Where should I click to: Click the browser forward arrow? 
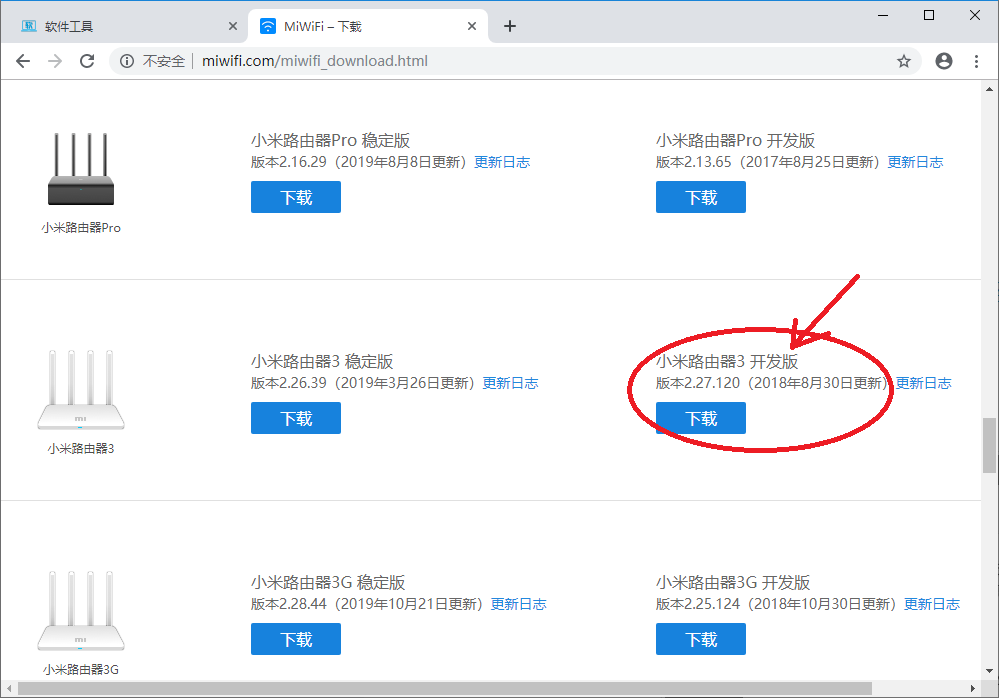[55, 61]
